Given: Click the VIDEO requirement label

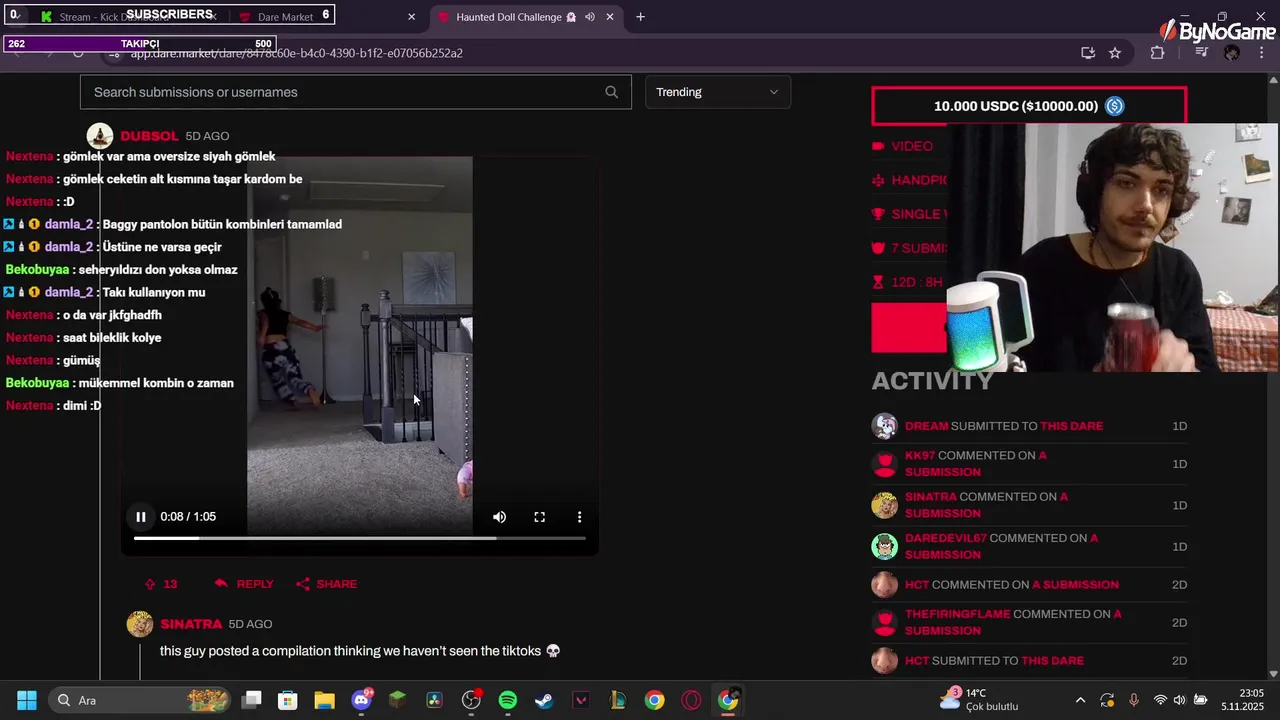Looking at the screenshot, I should (912, 146).
